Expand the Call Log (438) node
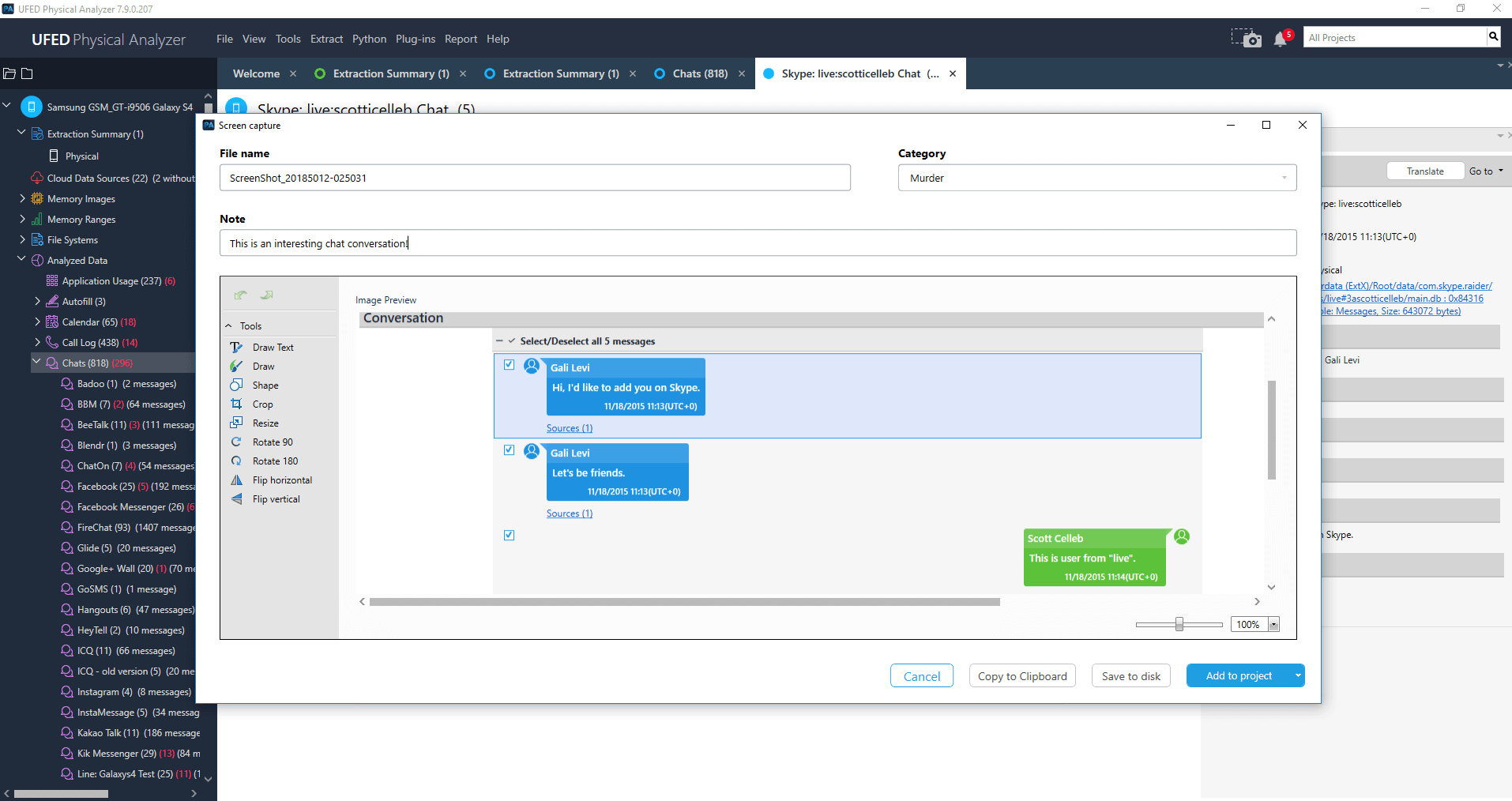The width and height of the screenshot is (1512, 801). click(x=37, y=342)
